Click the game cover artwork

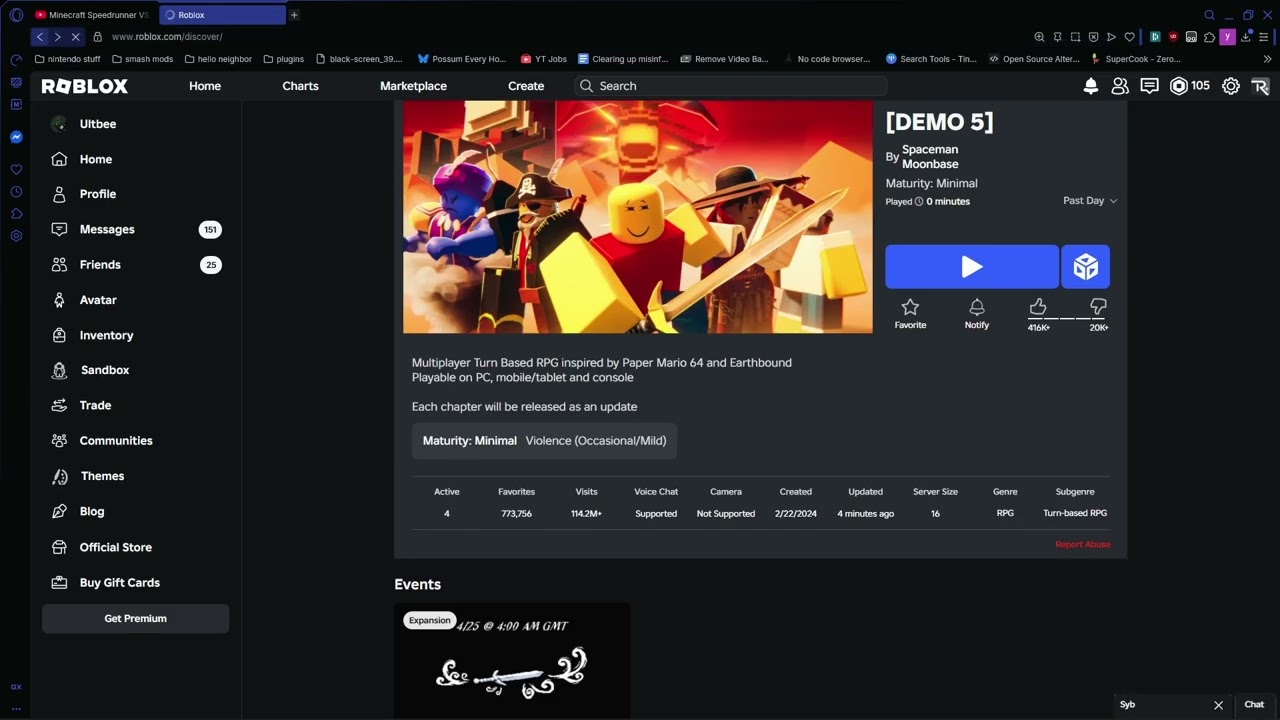638,217
